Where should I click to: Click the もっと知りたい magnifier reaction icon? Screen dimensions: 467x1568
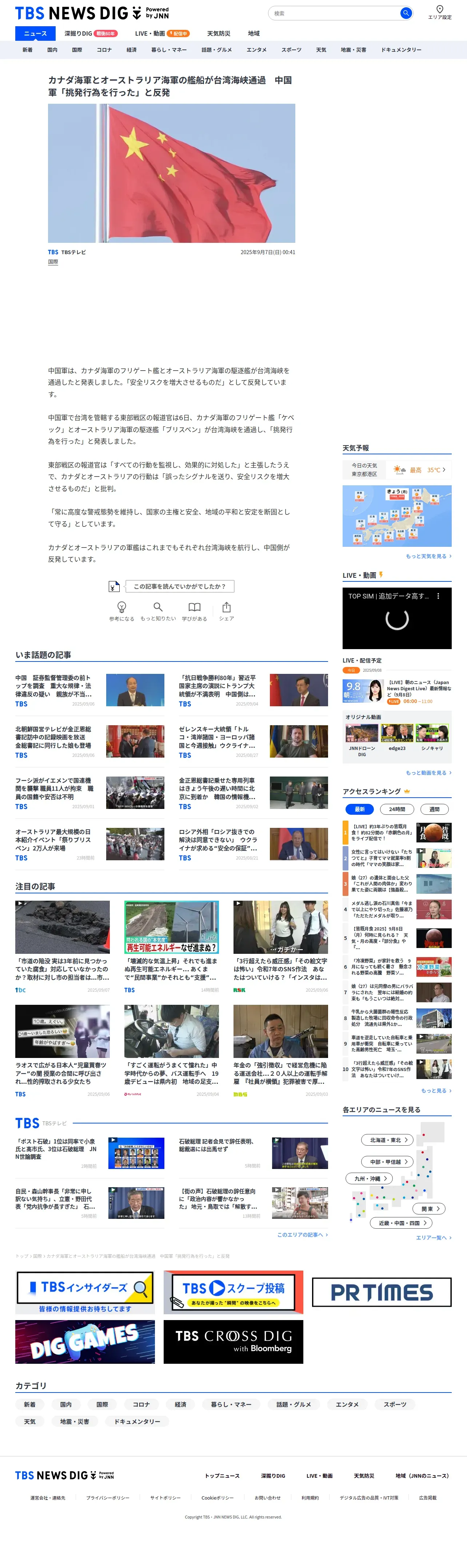[x=158, y=607]
